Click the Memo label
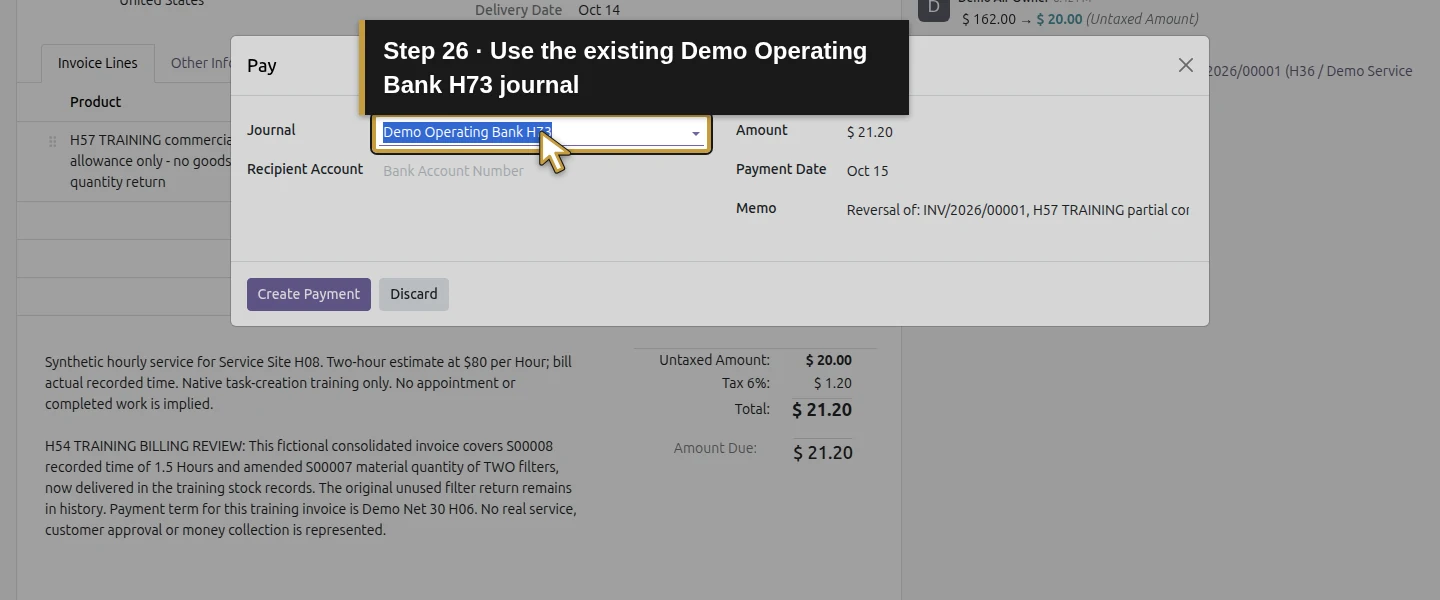 [x=756, y=208]
